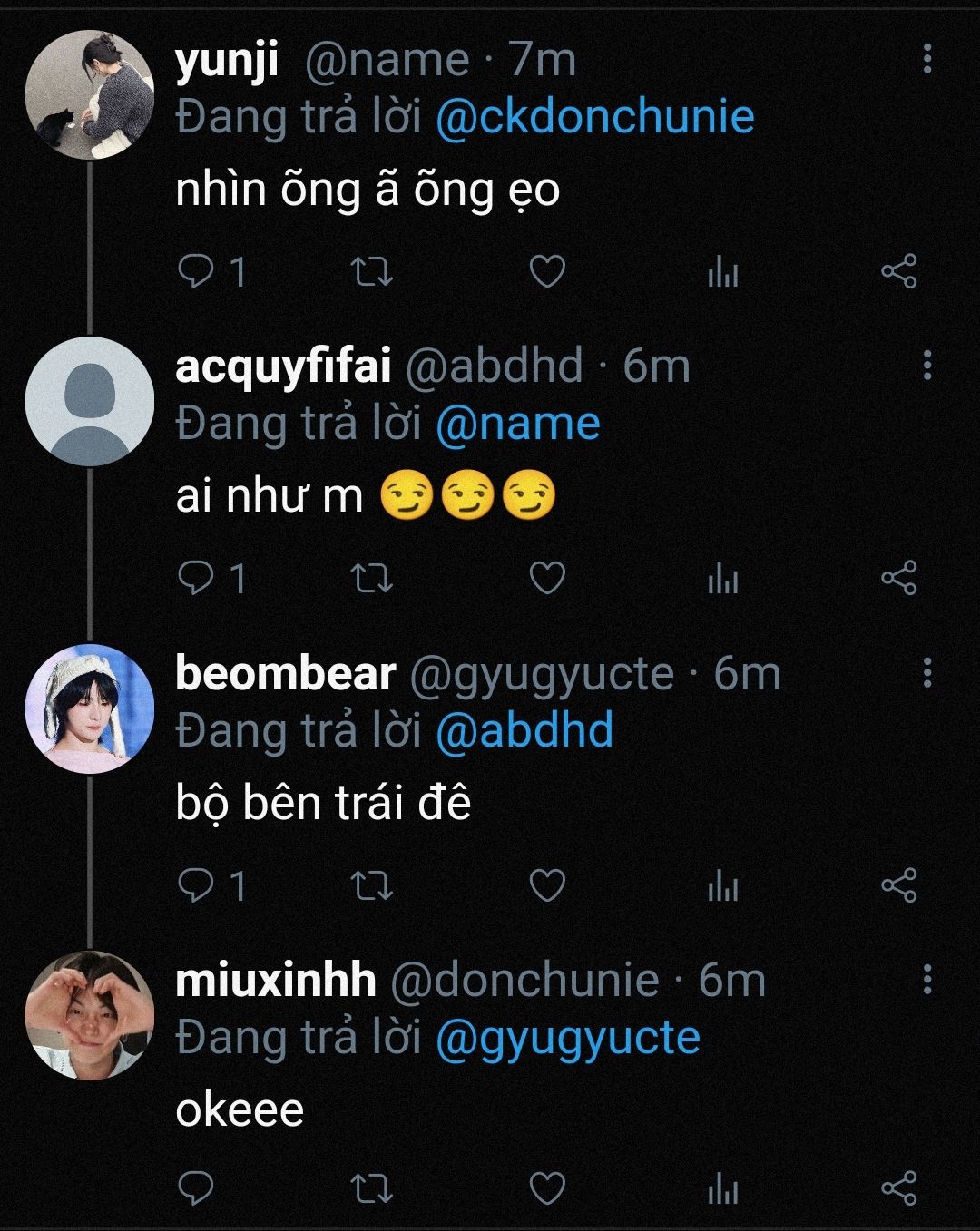
Task: Open the @gyugyucte mention link
Action: [568, 1038]
